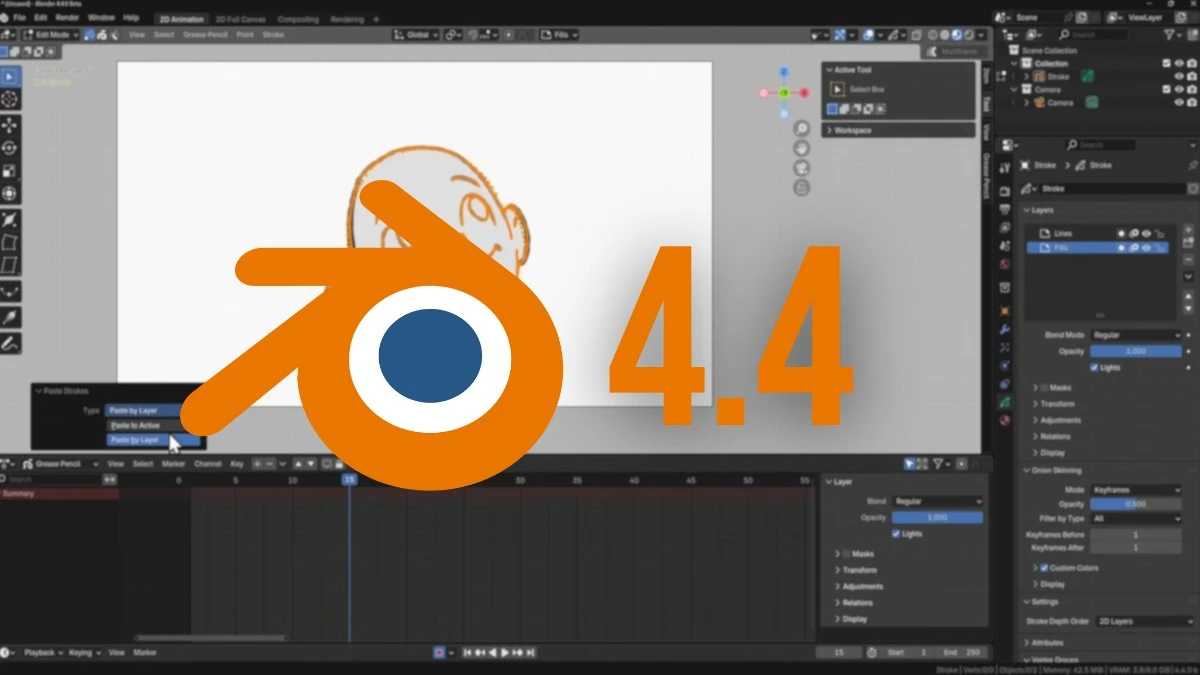The width and height of the screenshot is (1200, 675).
Task: Select the Circle Select tool
Action: click(x=11, y=98)
